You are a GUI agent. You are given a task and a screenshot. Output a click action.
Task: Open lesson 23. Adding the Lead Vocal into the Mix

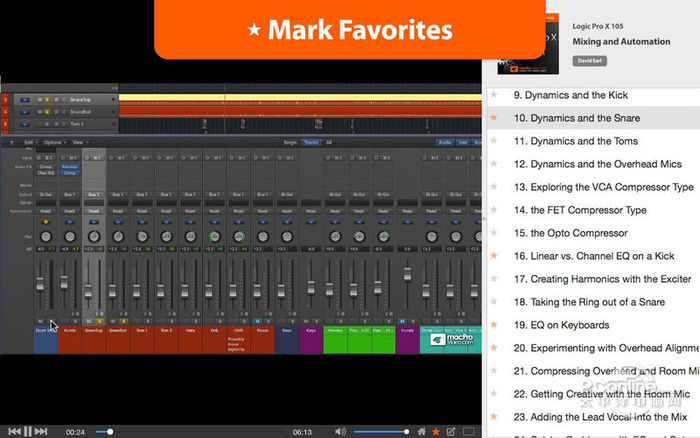point(600,417)
